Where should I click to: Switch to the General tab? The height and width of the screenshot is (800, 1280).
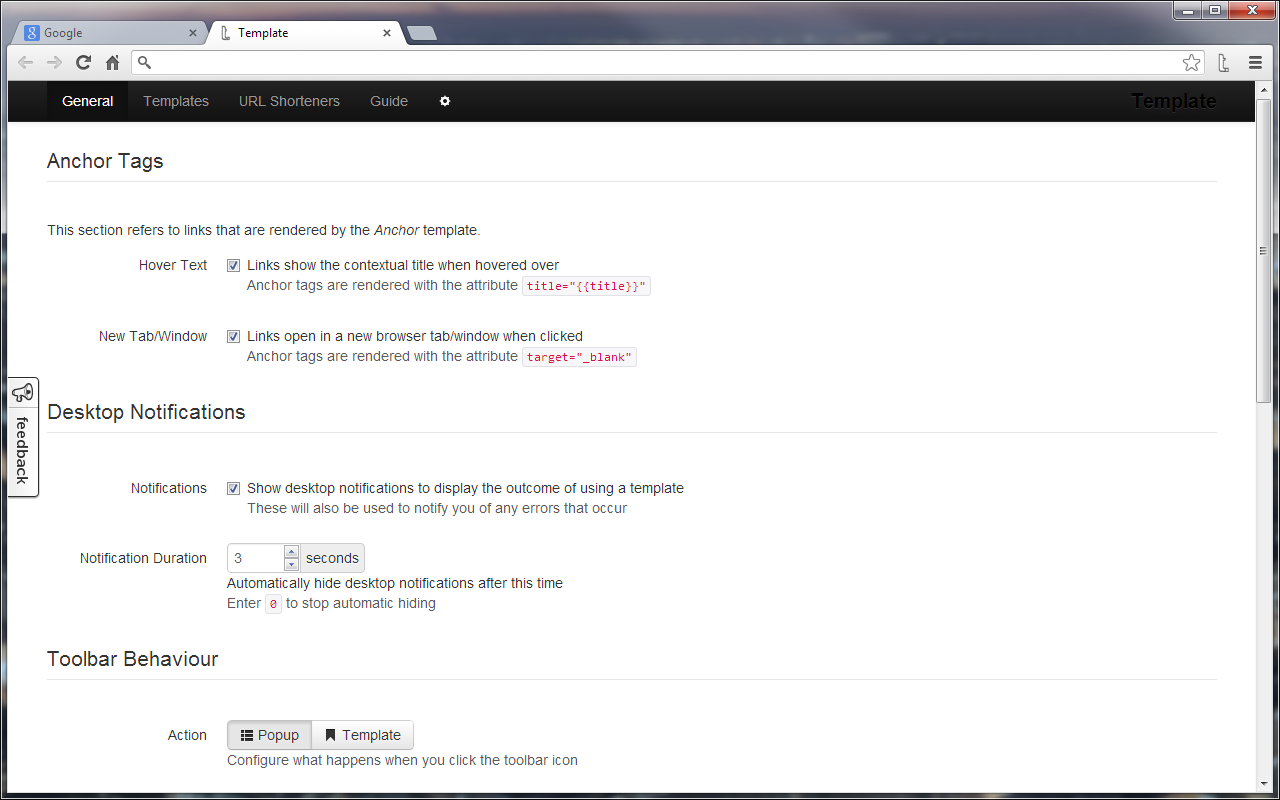click(x=88, y=101)
